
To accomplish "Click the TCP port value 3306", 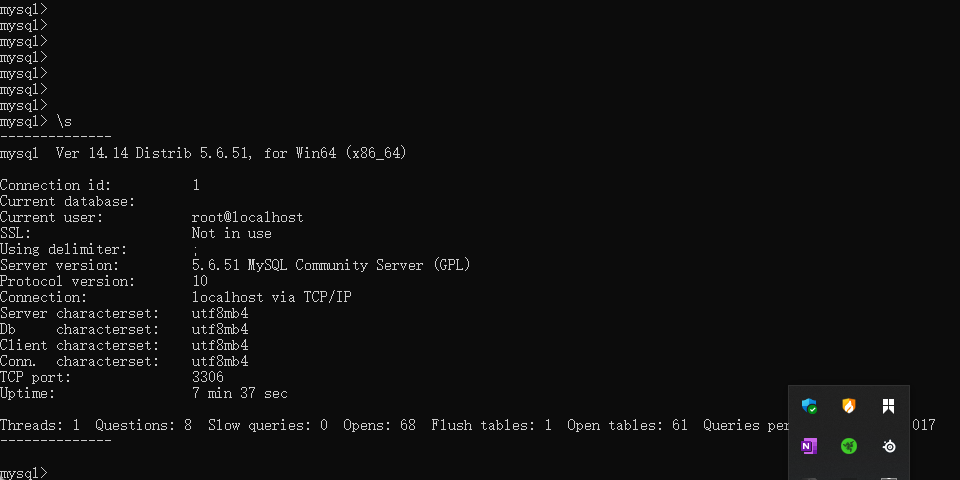I will (x=207, y=377).
